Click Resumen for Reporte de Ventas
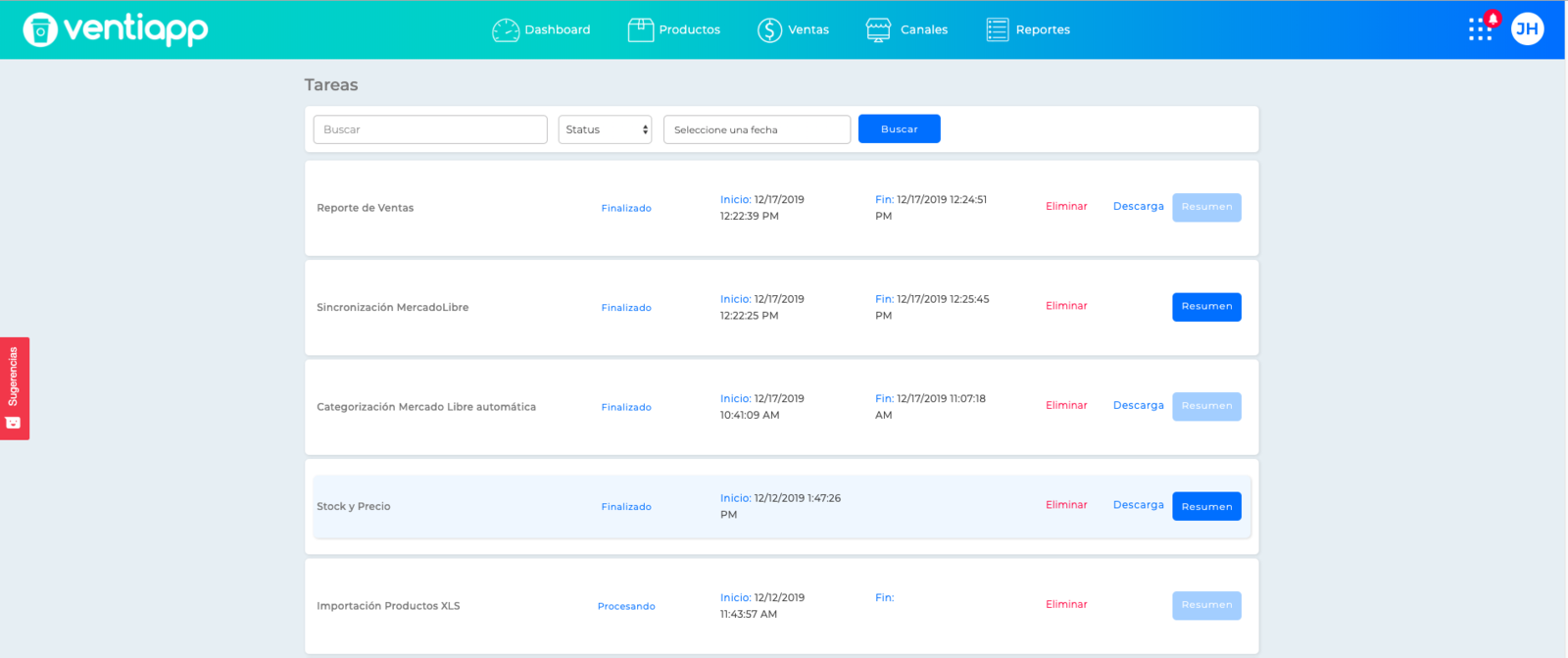The image size is (1568, 658). (1206, 207)
